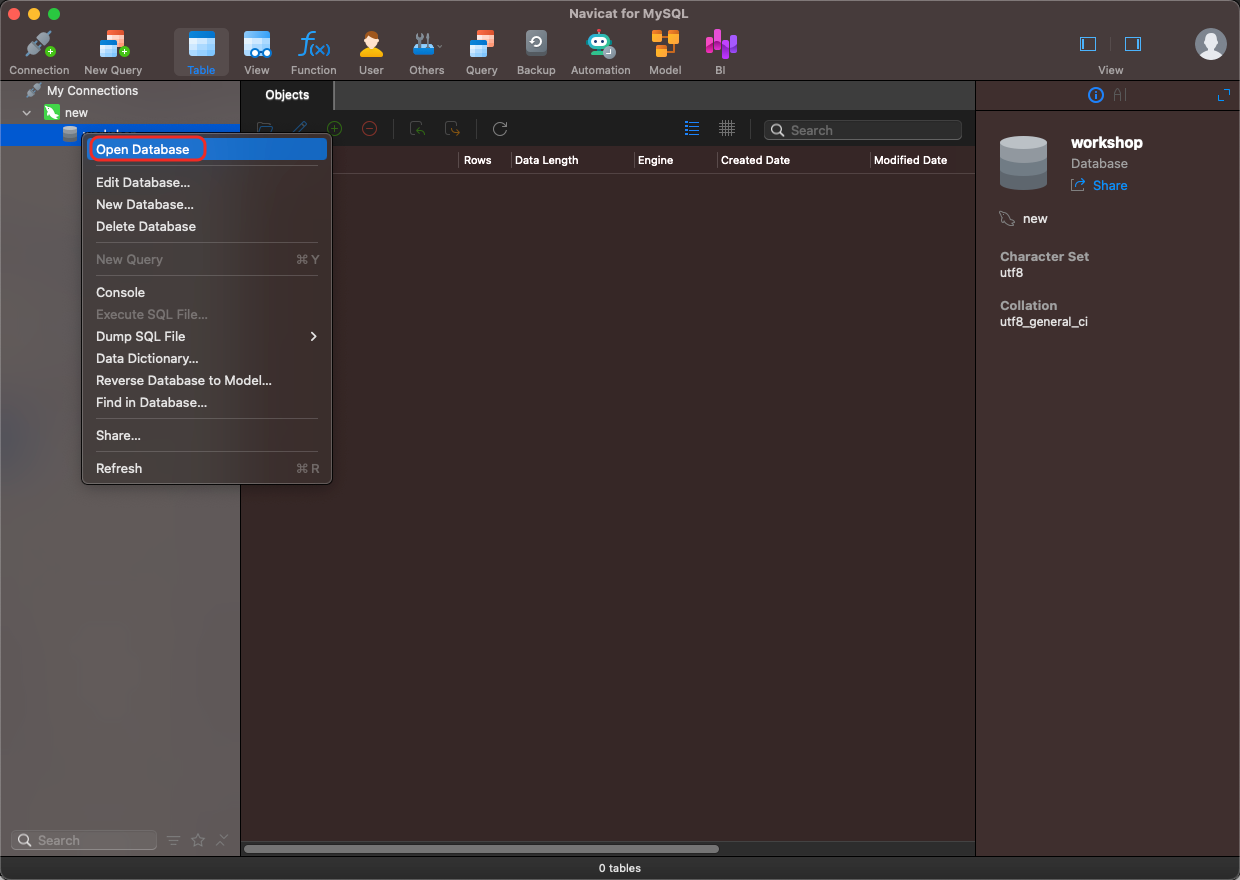This screenshot has width=1240, height=880.
Task: Click the import wizard icon
Action: coord(418,129)
